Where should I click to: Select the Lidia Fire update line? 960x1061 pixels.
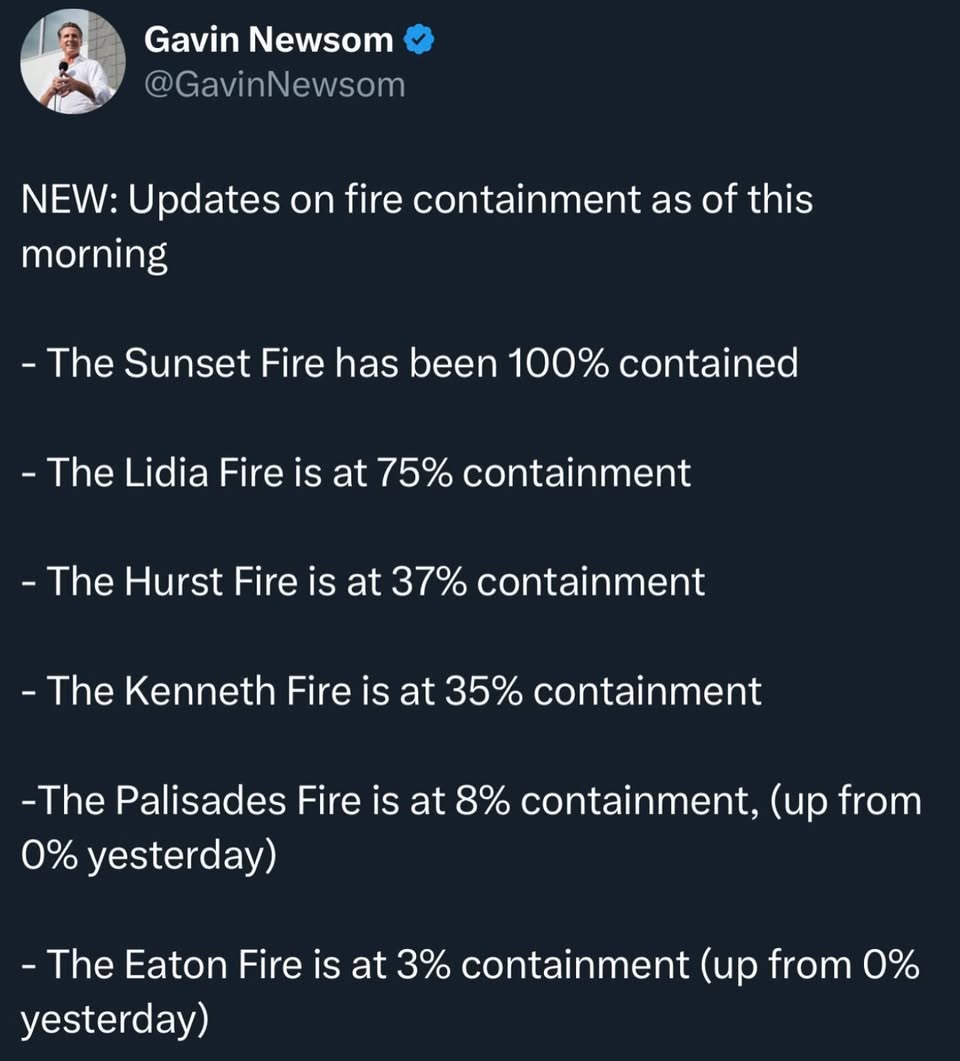356,472
